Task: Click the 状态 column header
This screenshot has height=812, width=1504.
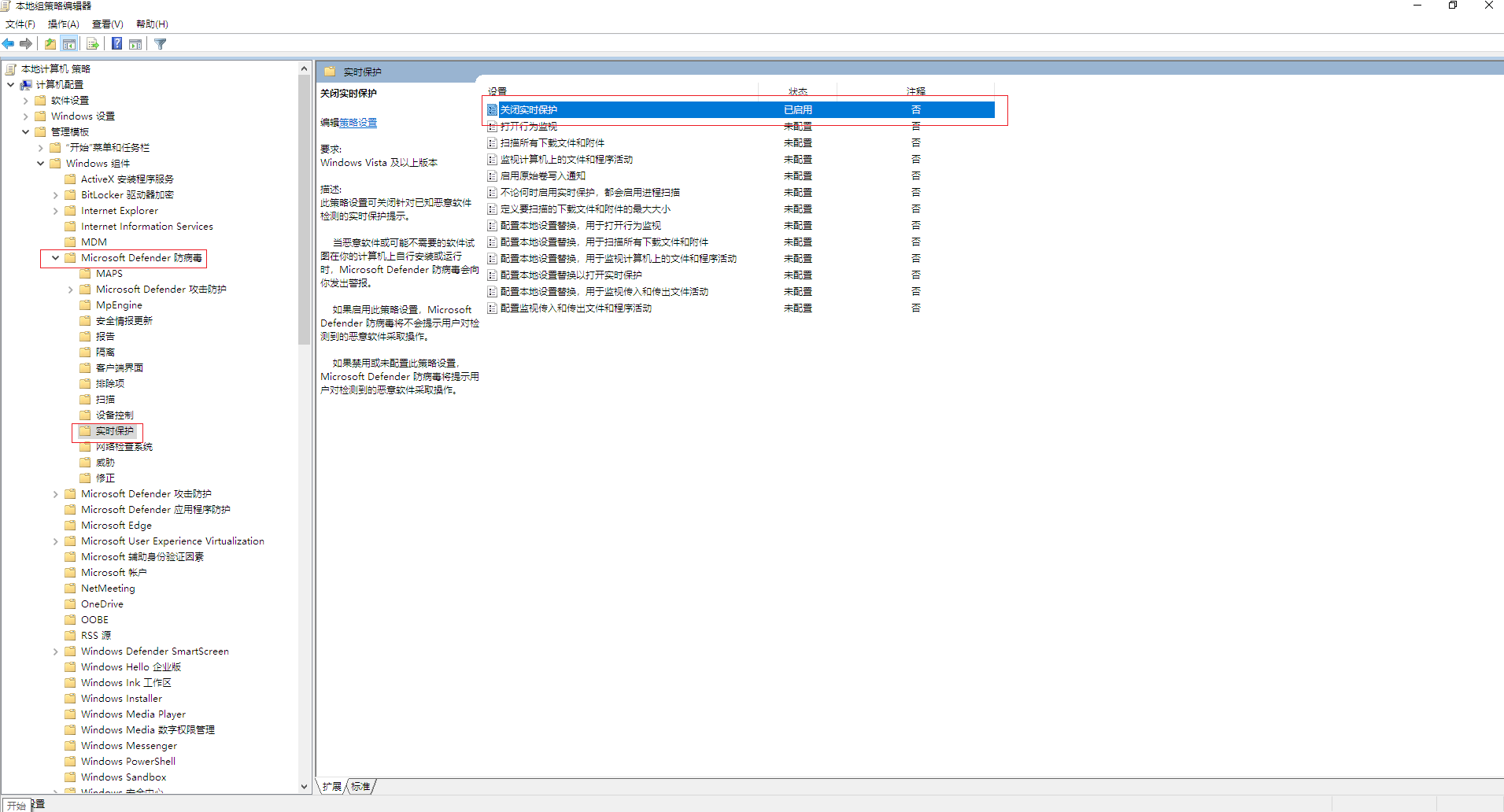Action: click(x=797, y=91)
